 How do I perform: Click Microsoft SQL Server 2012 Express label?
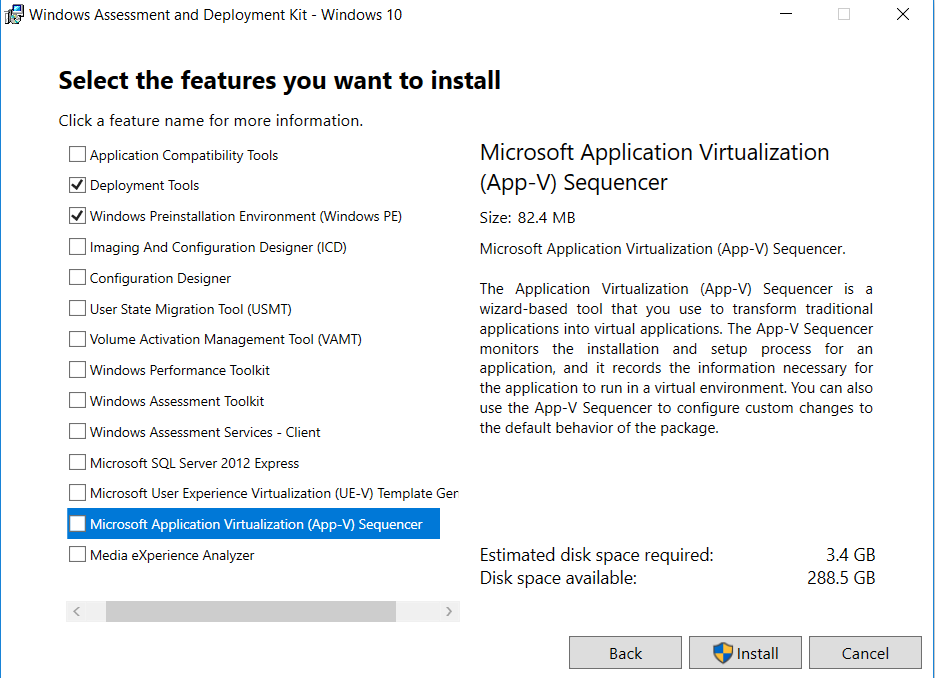(x=194, y=463)
